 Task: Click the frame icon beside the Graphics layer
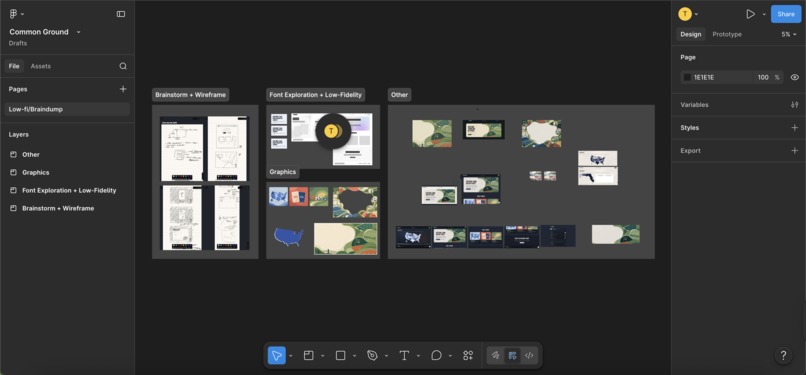pyautogui.click(x=13, y=173)
